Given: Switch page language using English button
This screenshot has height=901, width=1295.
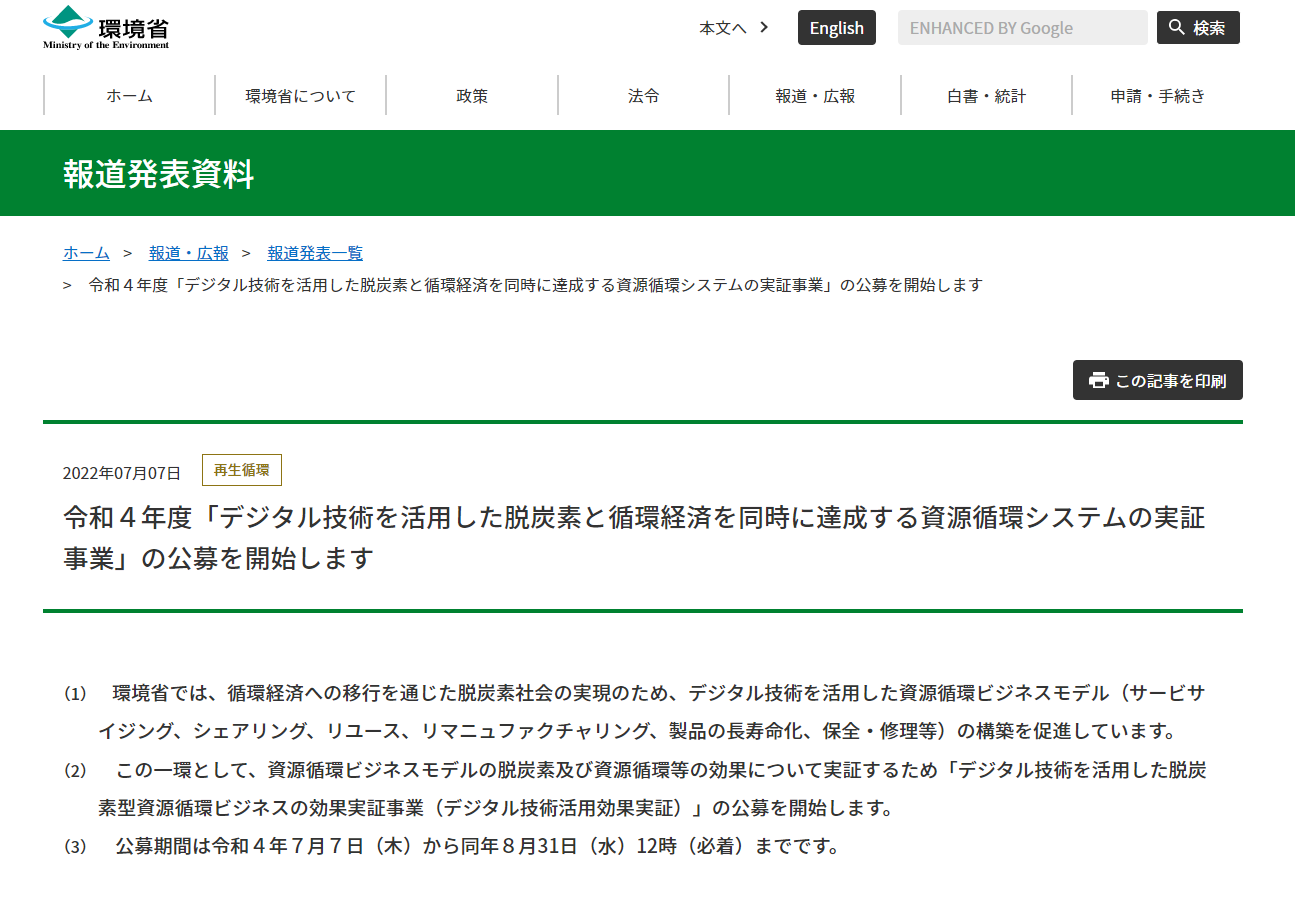Looking at the screenshot, I should pos(837,27).
